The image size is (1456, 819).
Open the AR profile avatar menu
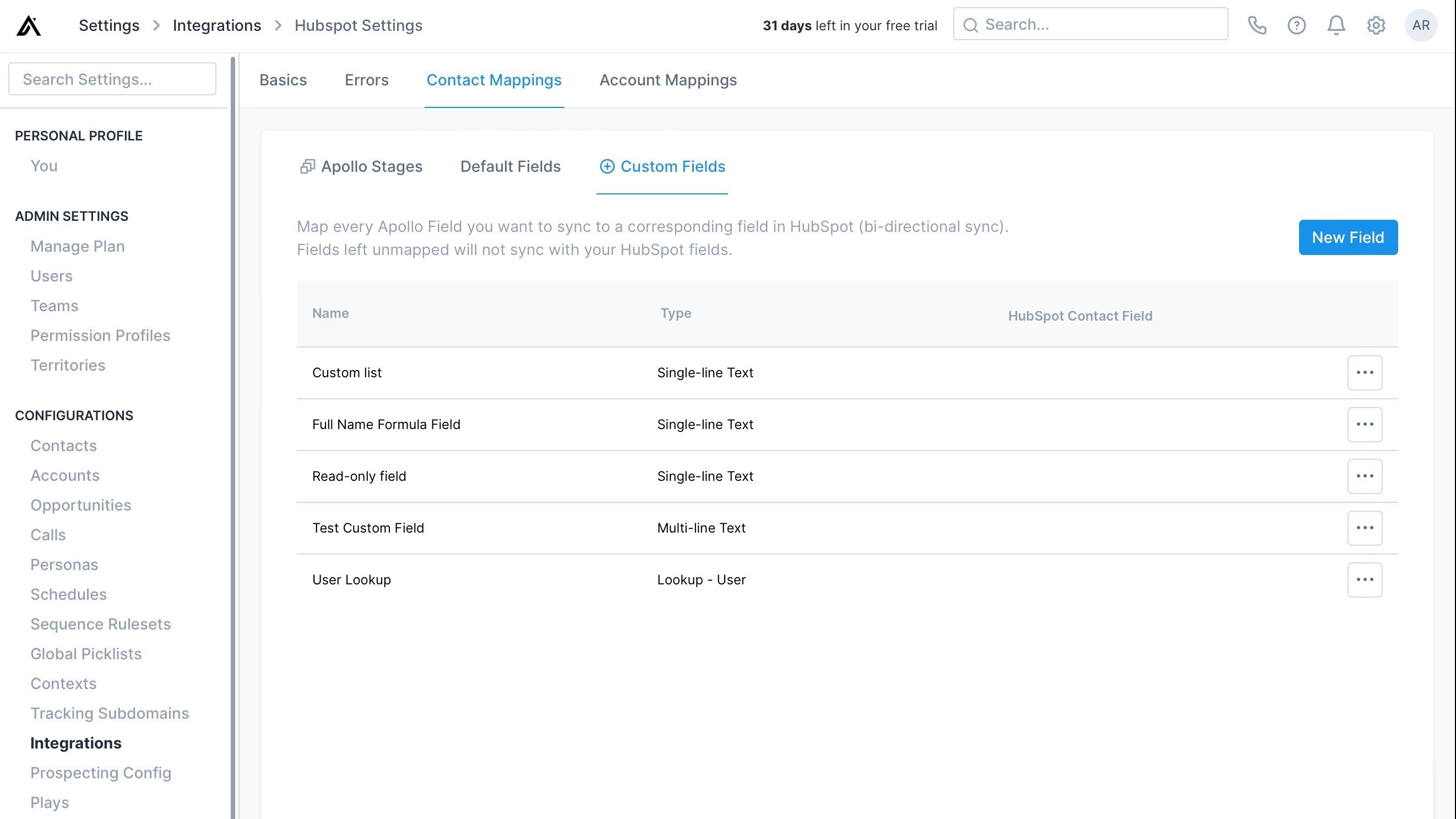1420,25
